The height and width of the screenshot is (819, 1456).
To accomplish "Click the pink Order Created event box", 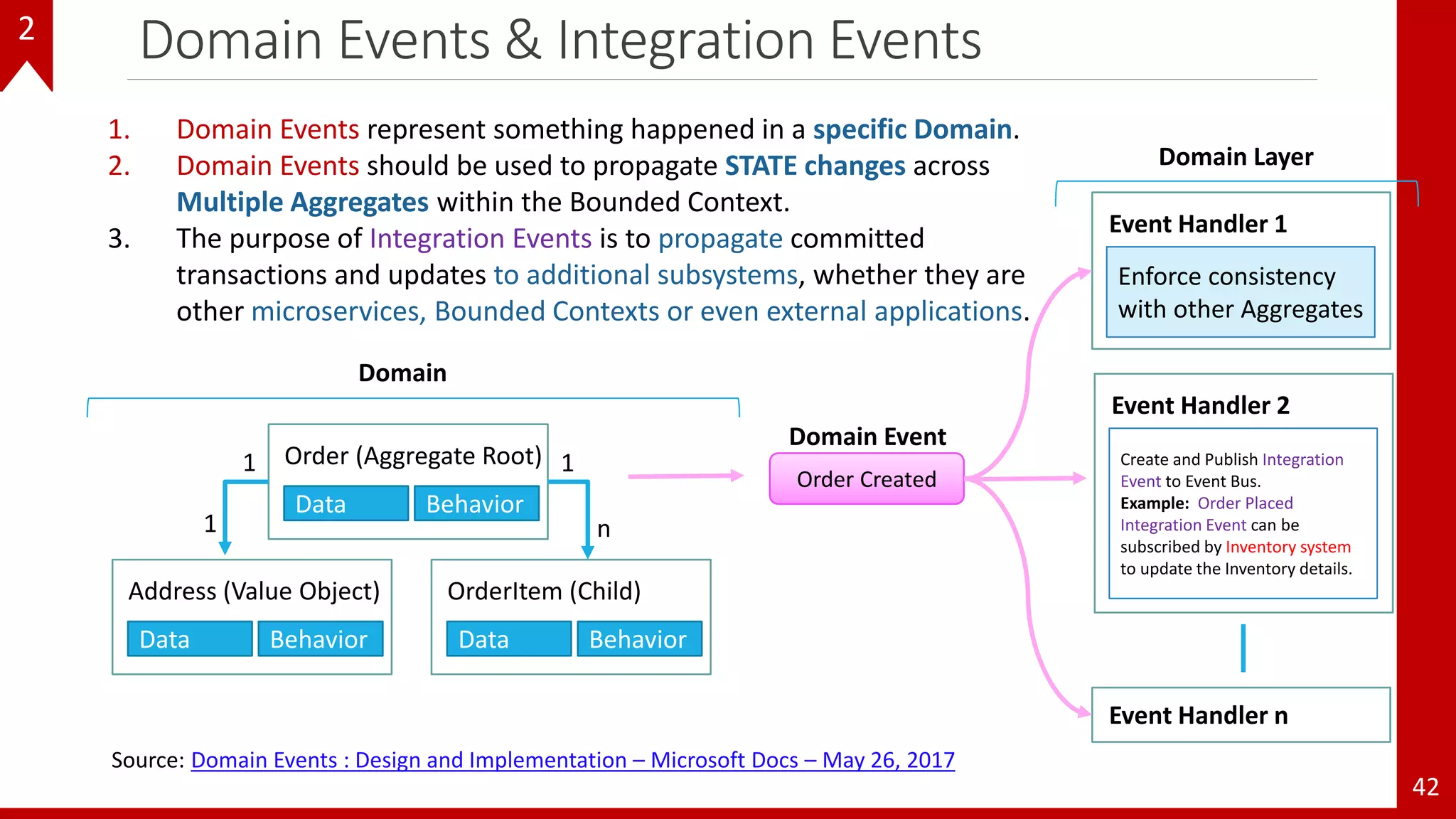I will click(x=866, y=479).
